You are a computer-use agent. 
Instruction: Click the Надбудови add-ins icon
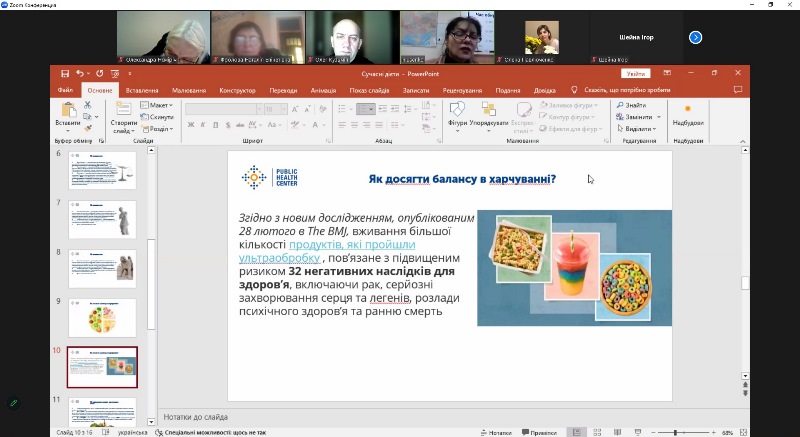[688, 109]
